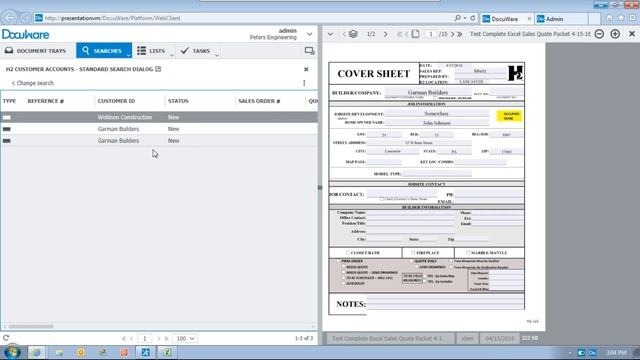
Task: Open the browser address search dropdown arrow
Action: [465, 18]
